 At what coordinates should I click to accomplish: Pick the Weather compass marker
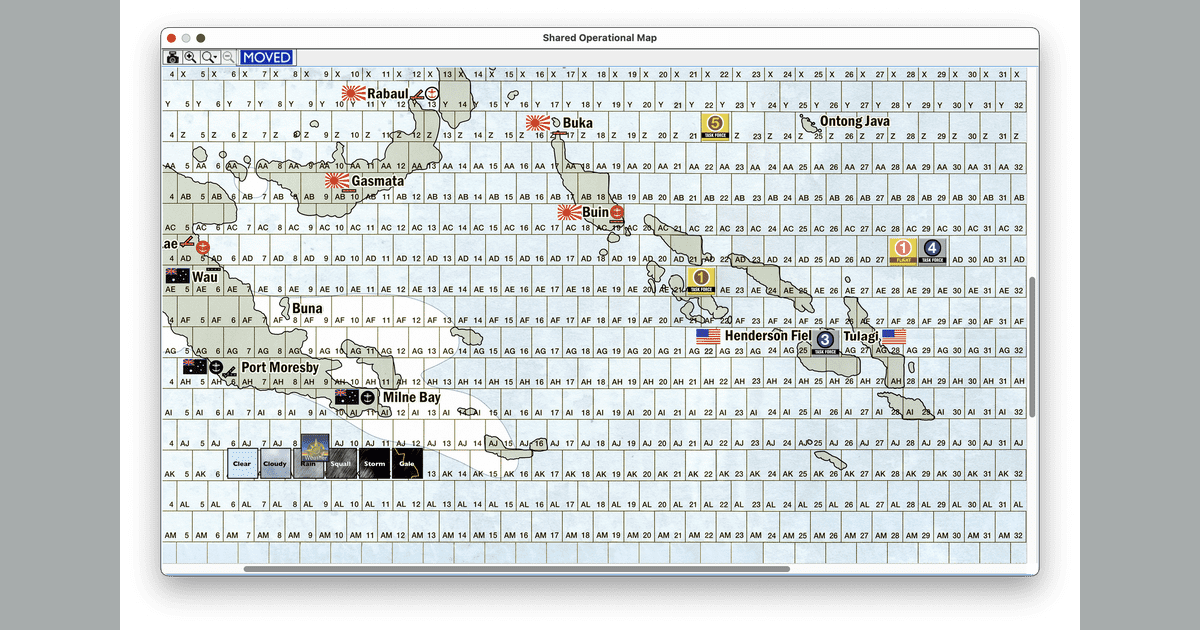point(315,447)
